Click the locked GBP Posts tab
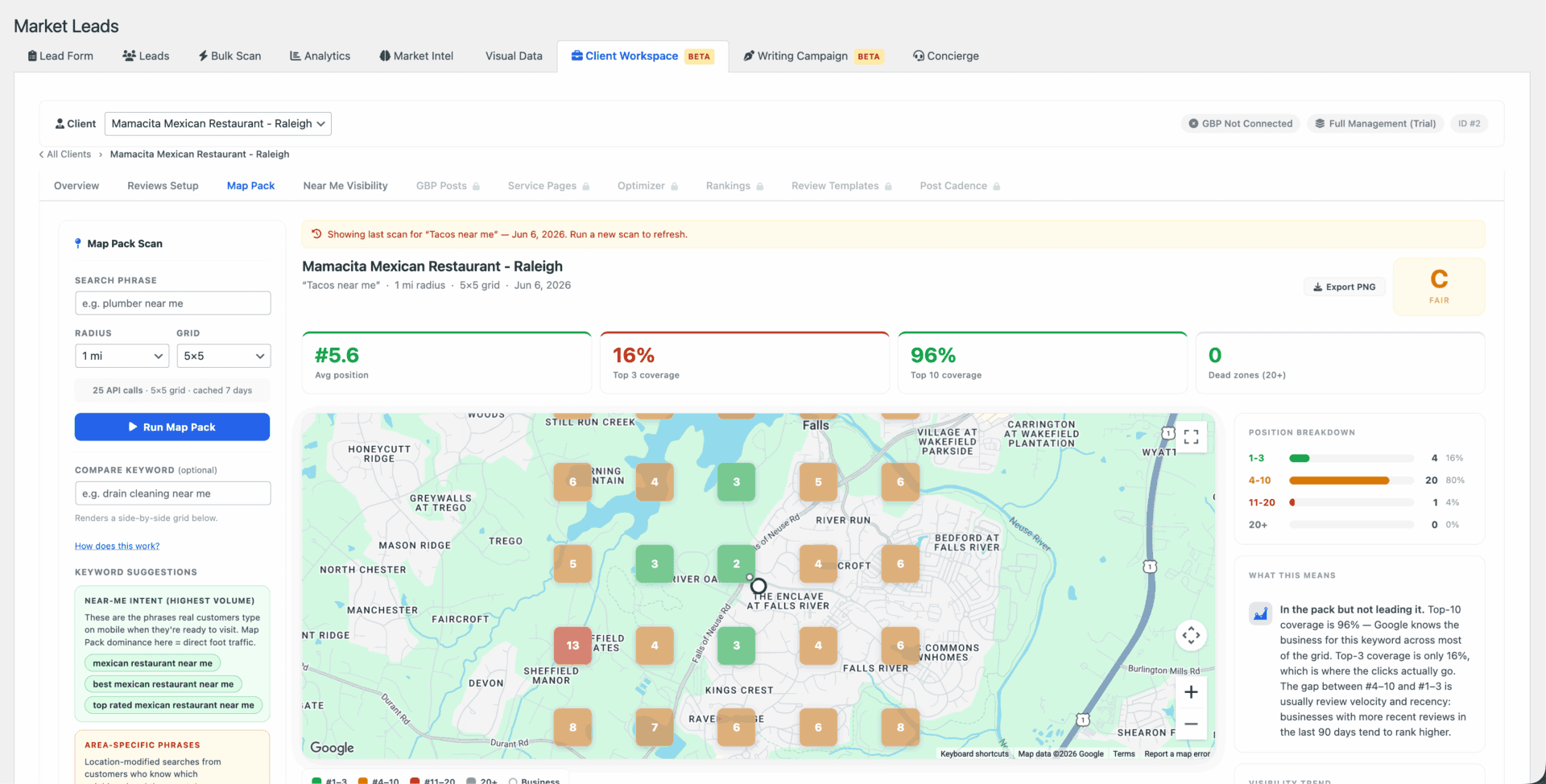The width and height of the screenshot is (1546, 784). pyautogui.click(x=448, y=186)
